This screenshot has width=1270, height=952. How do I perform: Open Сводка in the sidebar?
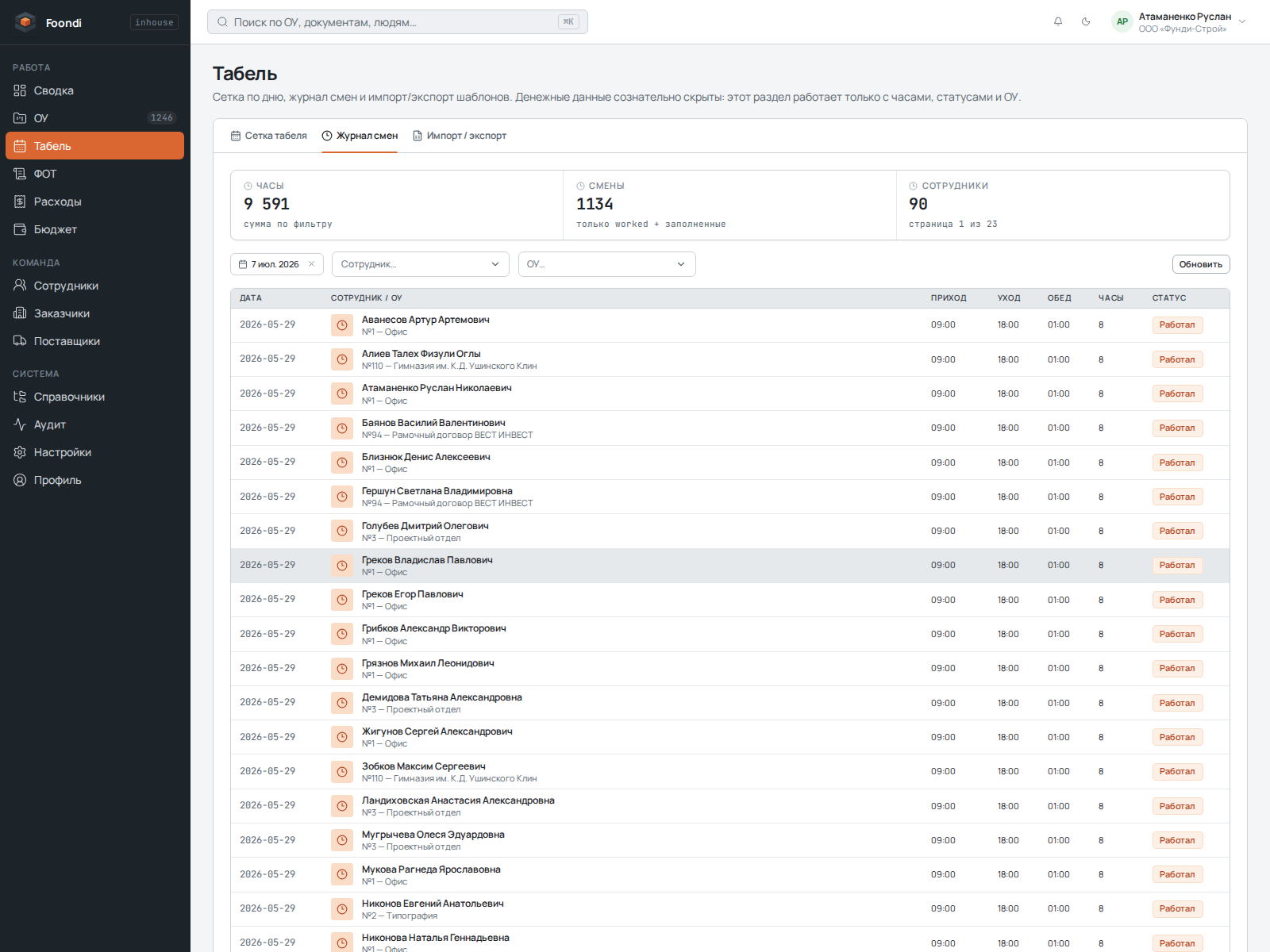[95, 90]
